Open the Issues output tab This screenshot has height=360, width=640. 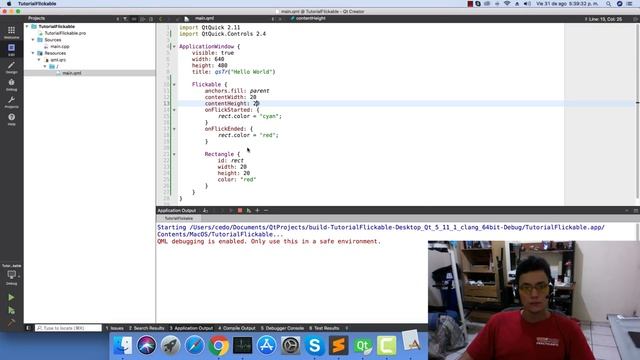[x=115, y=328]
